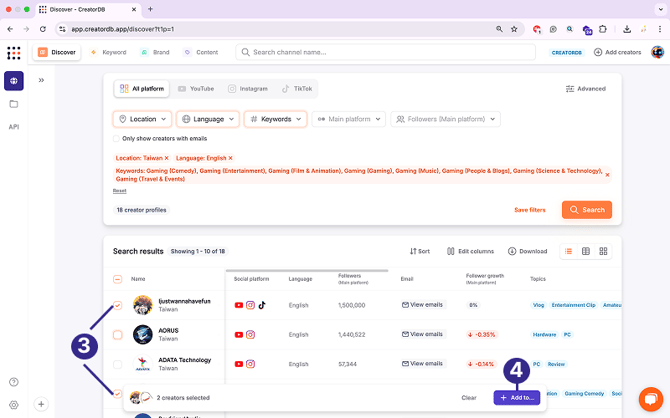
Task: Open Edit columns
Action: pyautogui.click(x=470, y=251)
